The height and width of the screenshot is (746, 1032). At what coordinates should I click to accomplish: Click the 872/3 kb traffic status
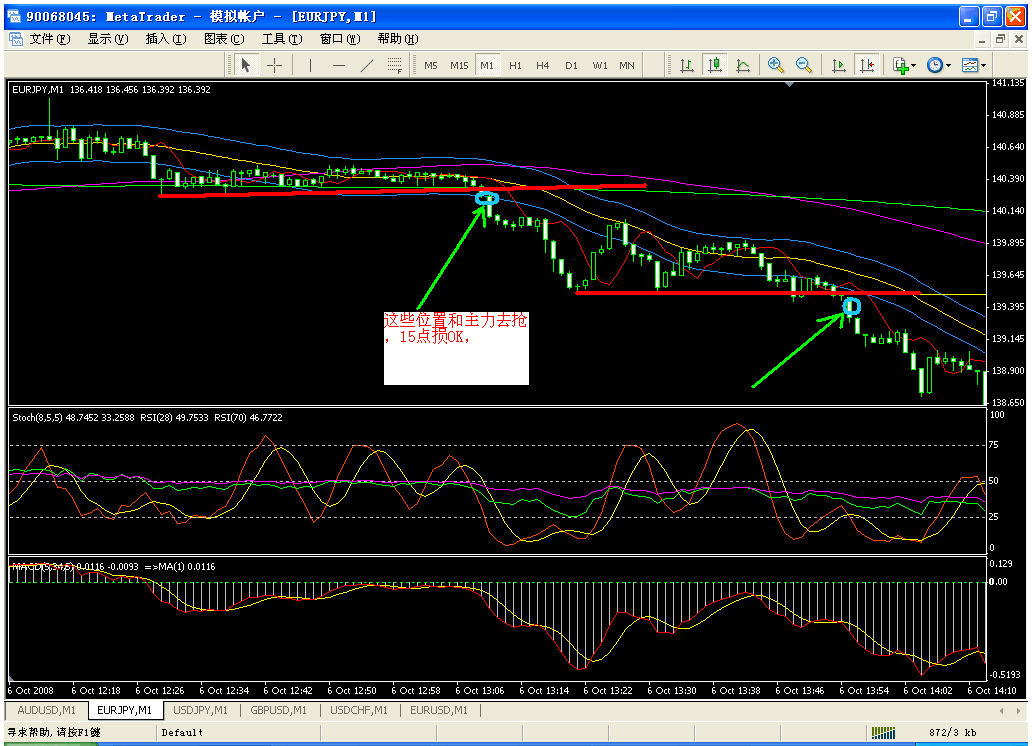952,732
